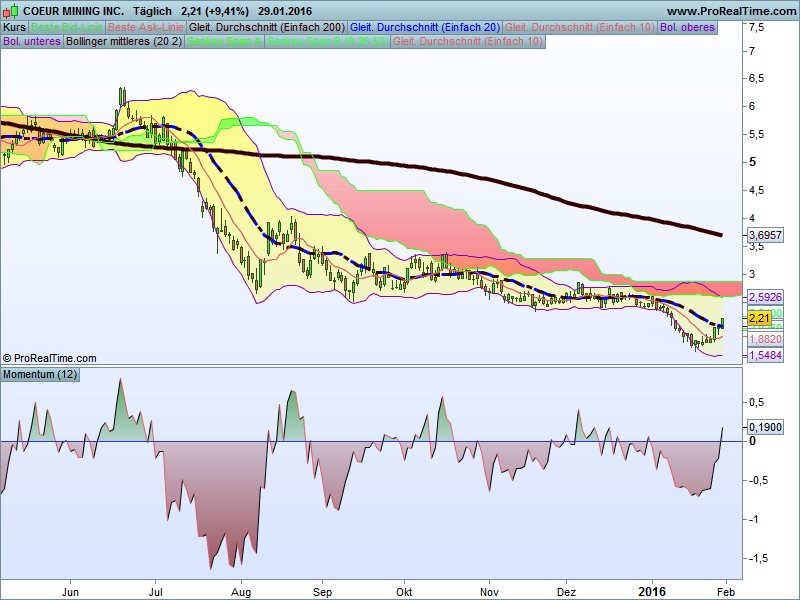Click the -1 momentum scale tick

point(754,519)
